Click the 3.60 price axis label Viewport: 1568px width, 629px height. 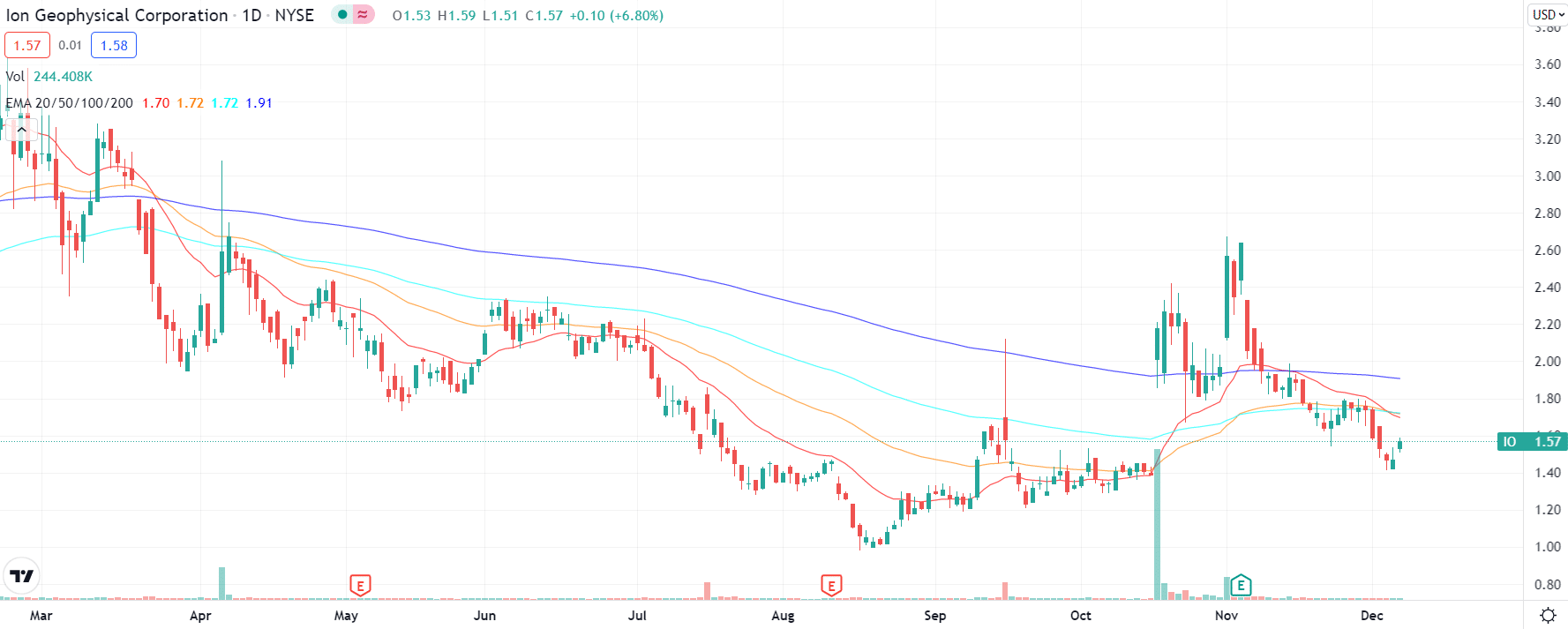click(1548, 64)
